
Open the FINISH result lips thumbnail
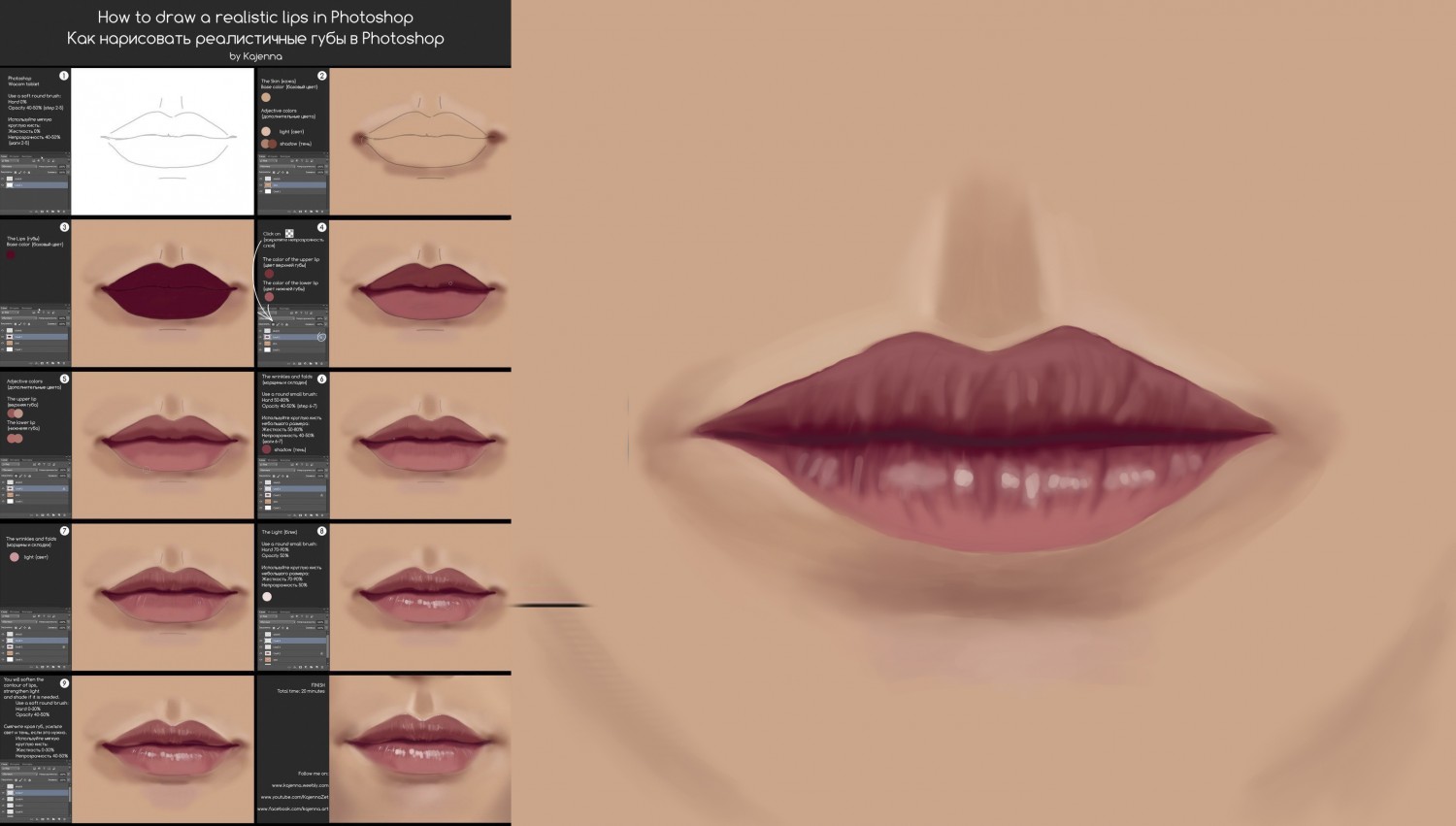click(x=420, y=749)
